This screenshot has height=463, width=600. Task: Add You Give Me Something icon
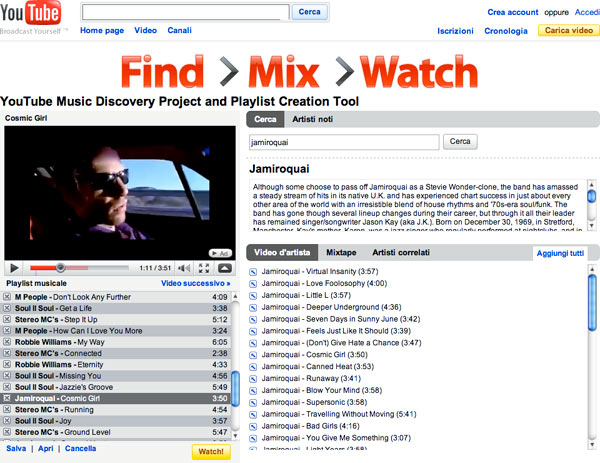[253, 438]
